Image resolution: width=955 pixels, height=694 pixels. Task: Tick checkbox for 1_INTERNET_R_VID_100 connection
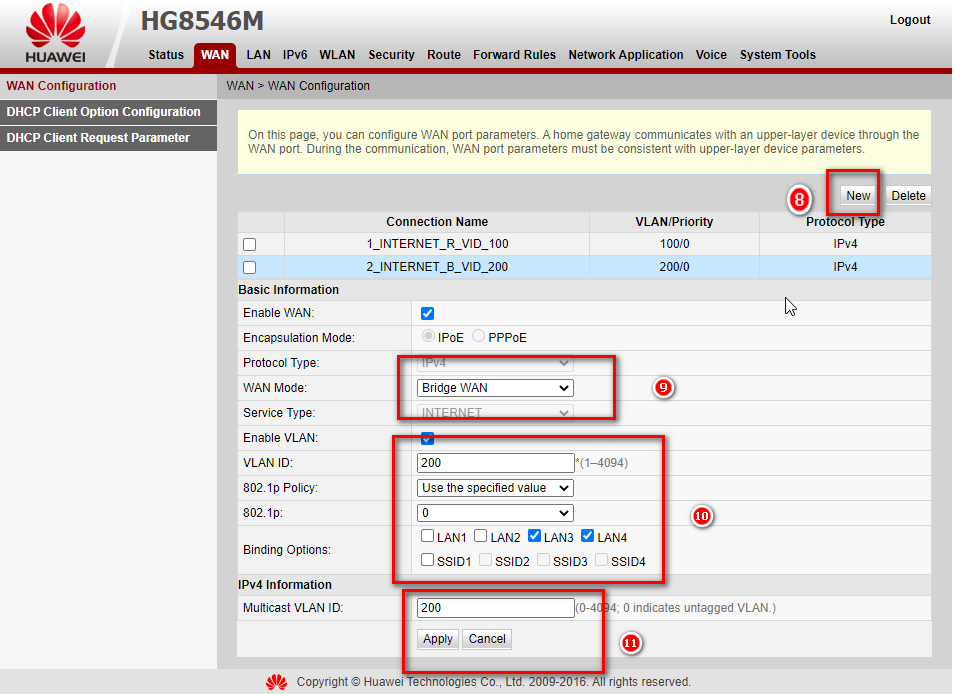click(250, 244)
